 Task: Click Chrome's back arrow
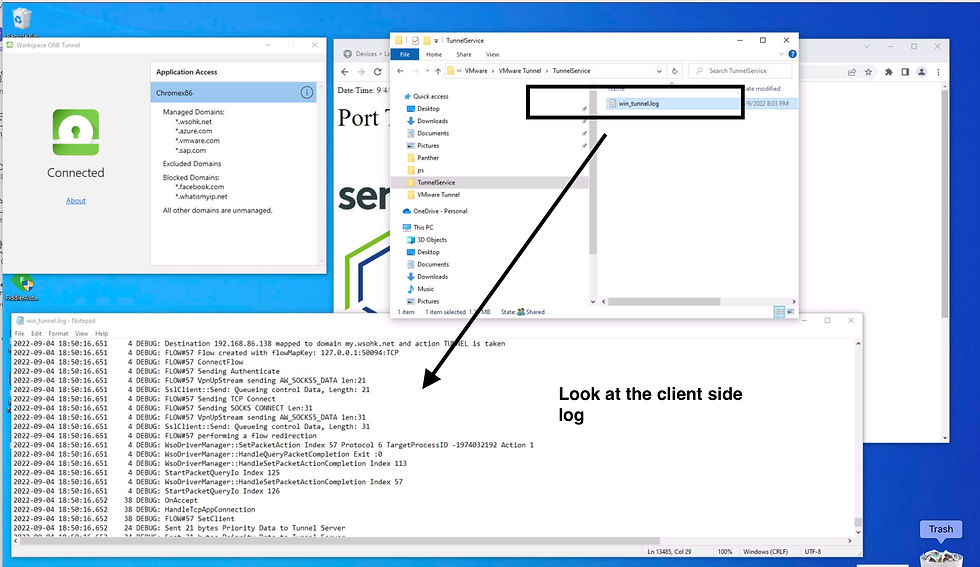click(345, 72)
